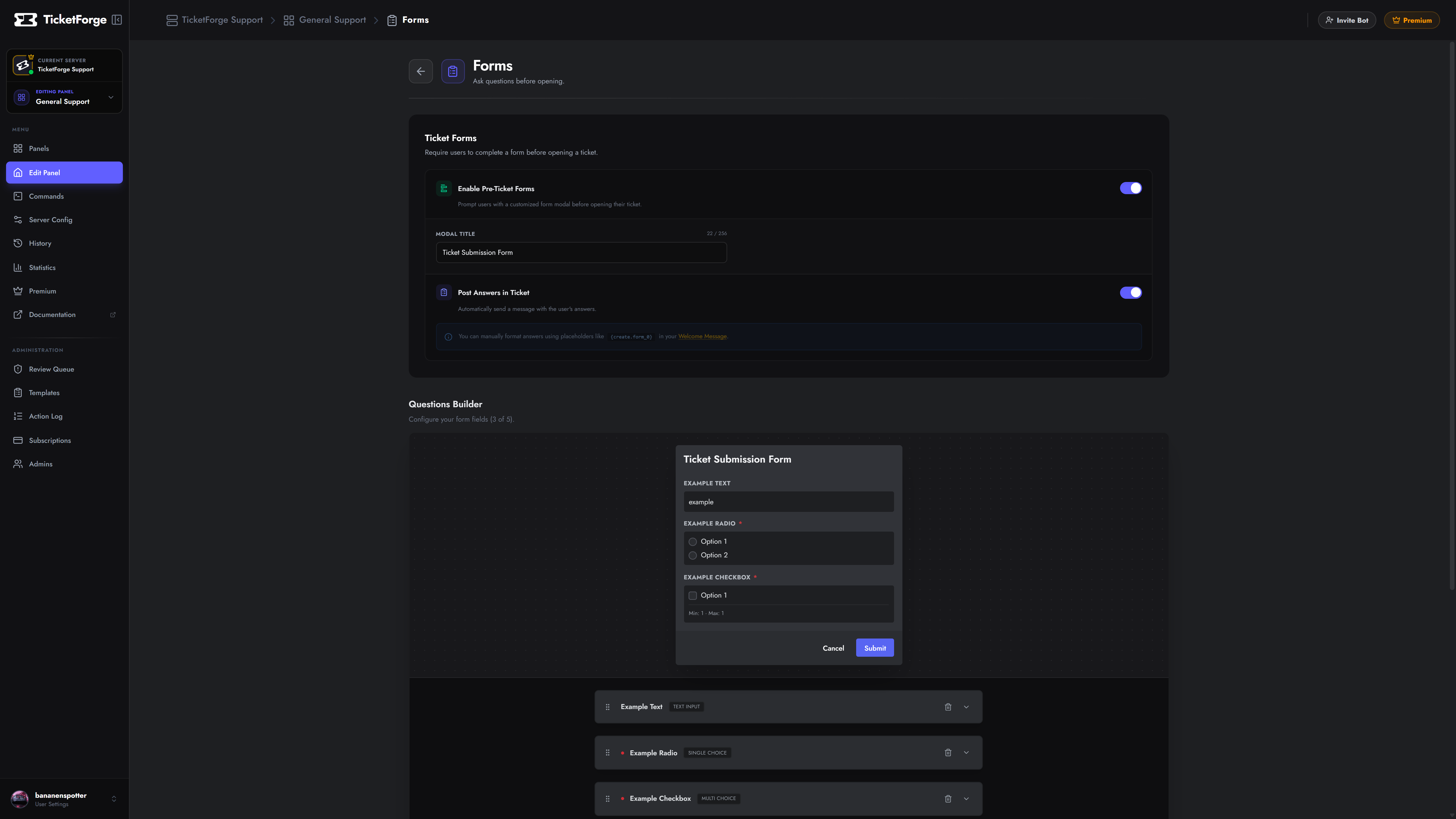Delete the Example Text field
The width and height of the screenshot is (1456, 819).
point(948,707)
